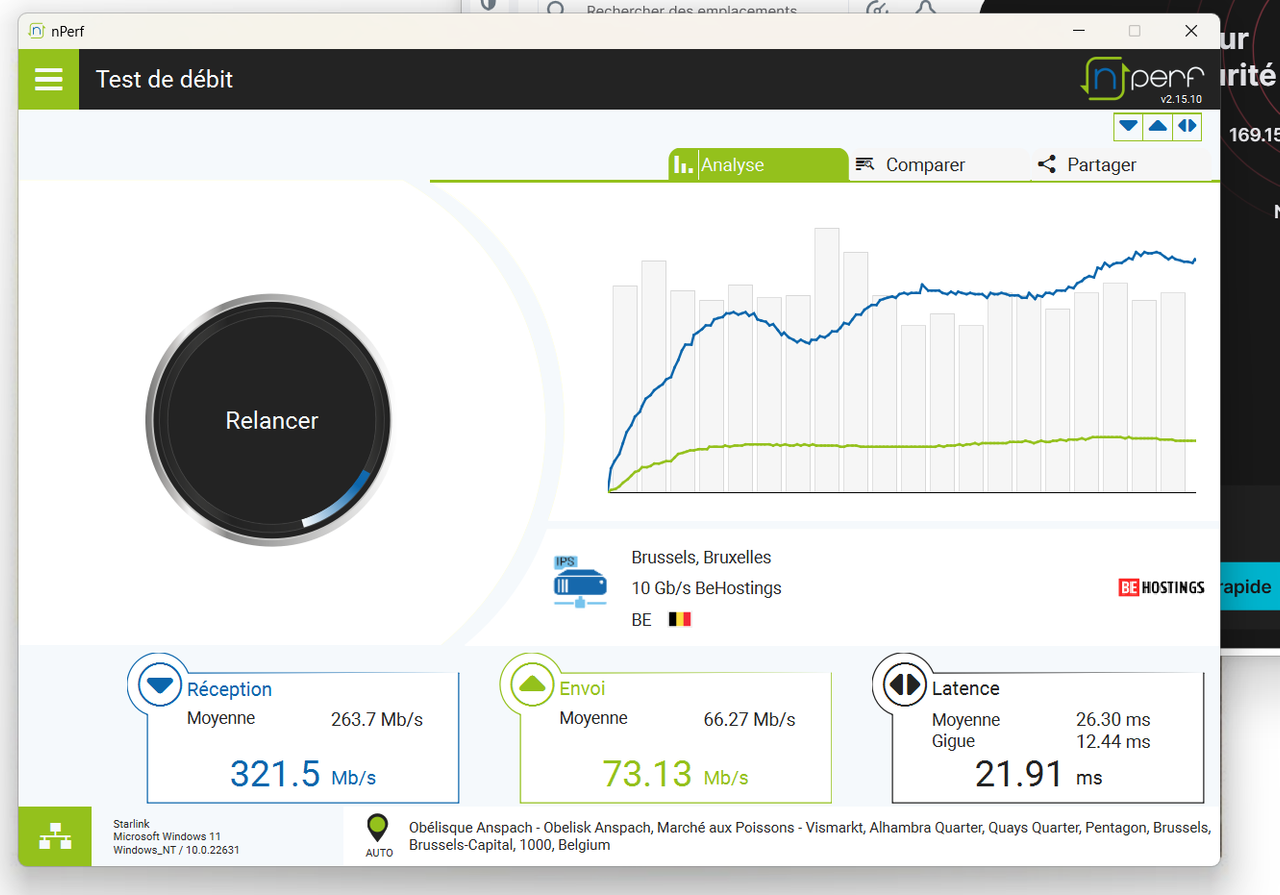This screenshot has height=895, width=1280.
Task: Switch to the Analyse tab
Action: 758,165
